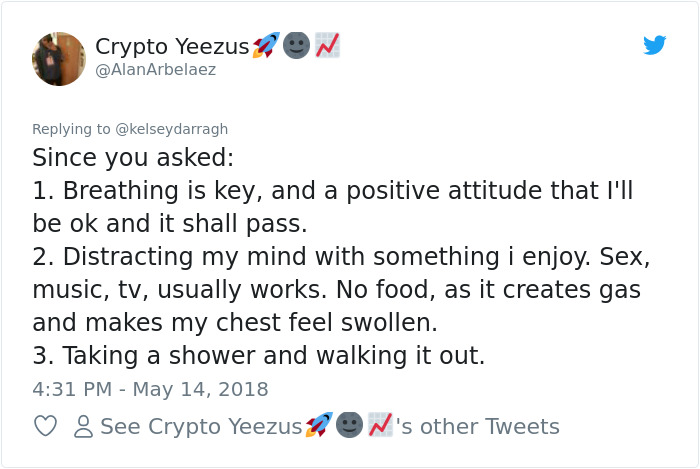700x469 pixels.
Task: Click the rocket emoji beside the display name
Action: [x=266, y=45]
